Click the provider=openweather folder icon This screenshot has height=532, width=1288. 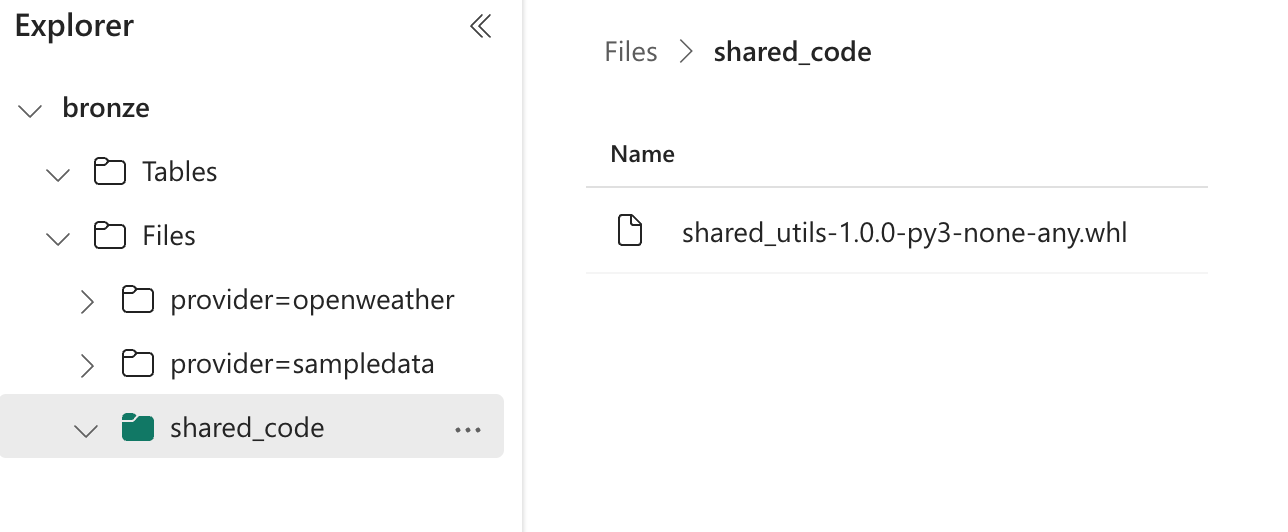coord(137,300)
